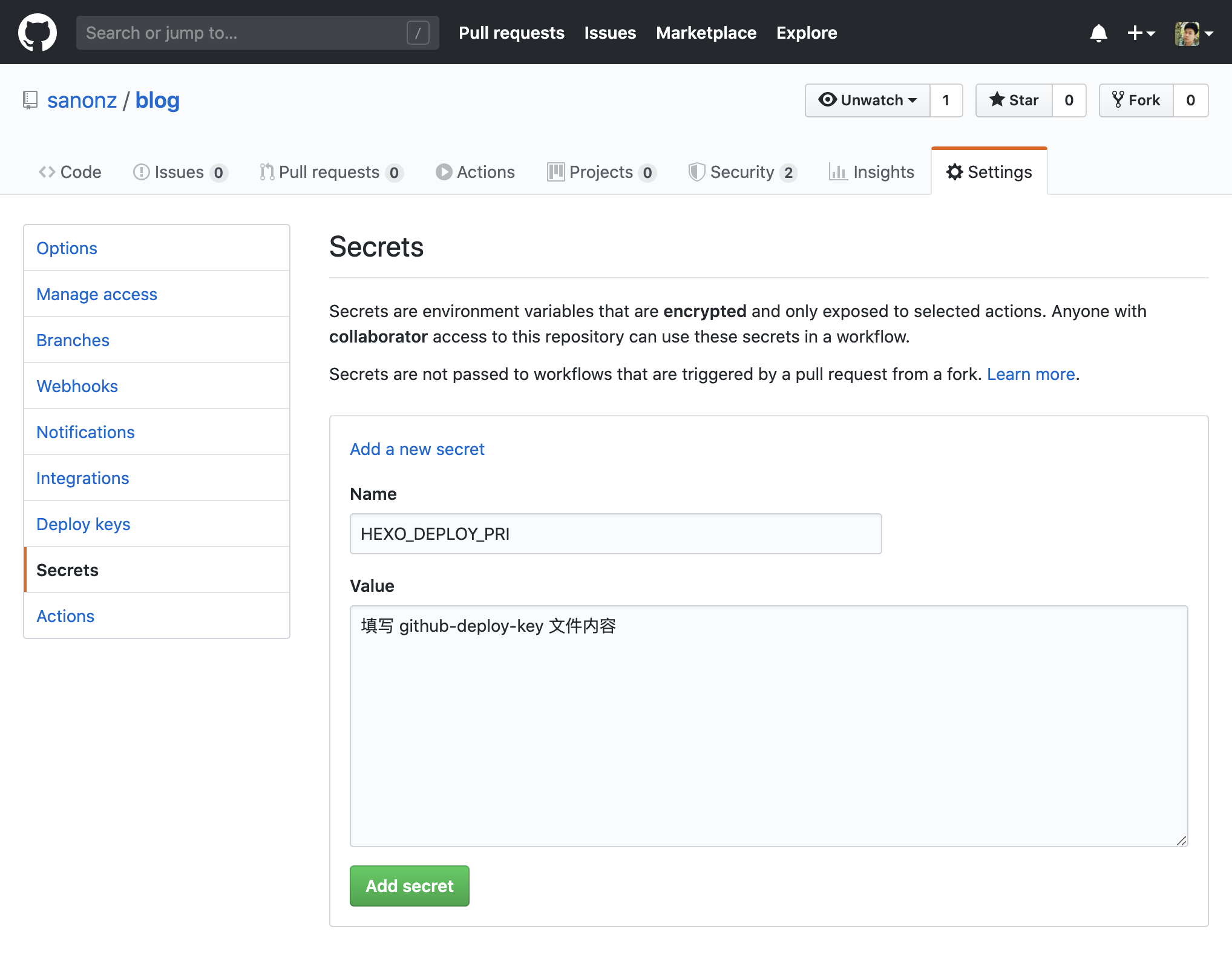Open Marketplace in top navigation
This screenshot has width=1232, height=961.
[x=706, y=33]
